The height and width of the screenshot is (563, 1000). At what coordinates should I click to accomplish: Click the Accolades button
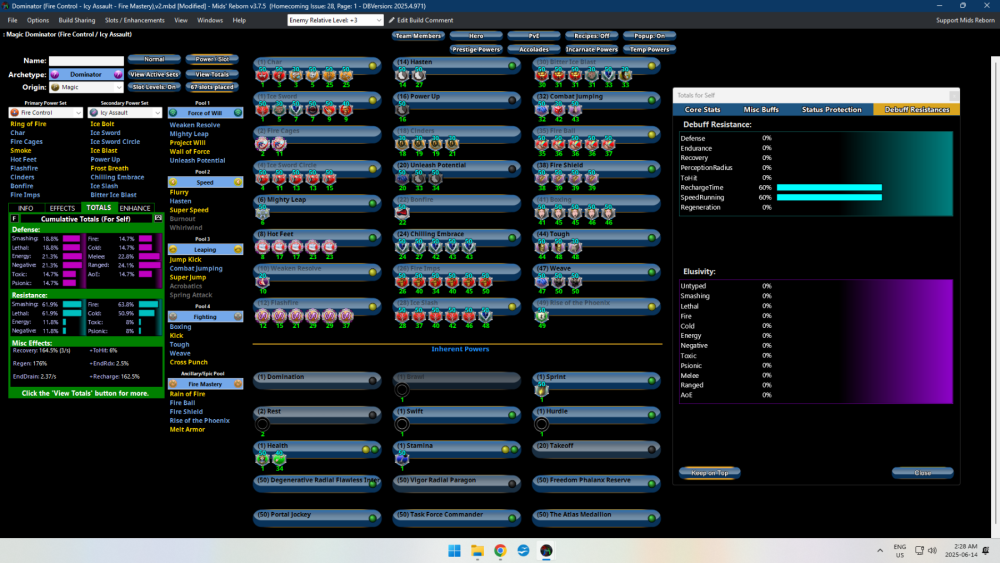534,49
